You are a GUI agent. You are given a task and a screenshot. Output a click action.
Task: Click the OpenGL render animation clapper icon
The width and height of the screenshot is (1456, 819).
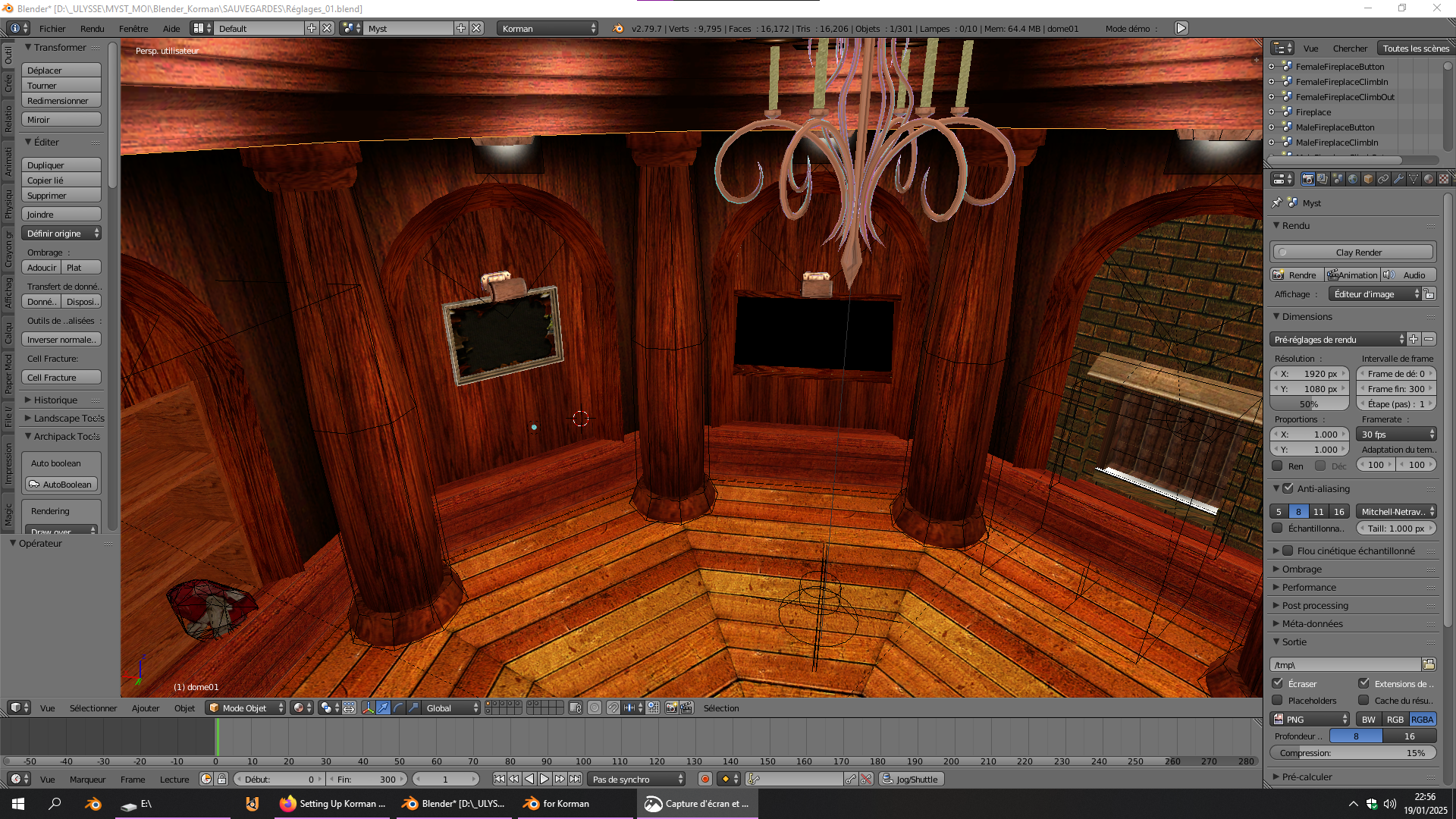686,708
